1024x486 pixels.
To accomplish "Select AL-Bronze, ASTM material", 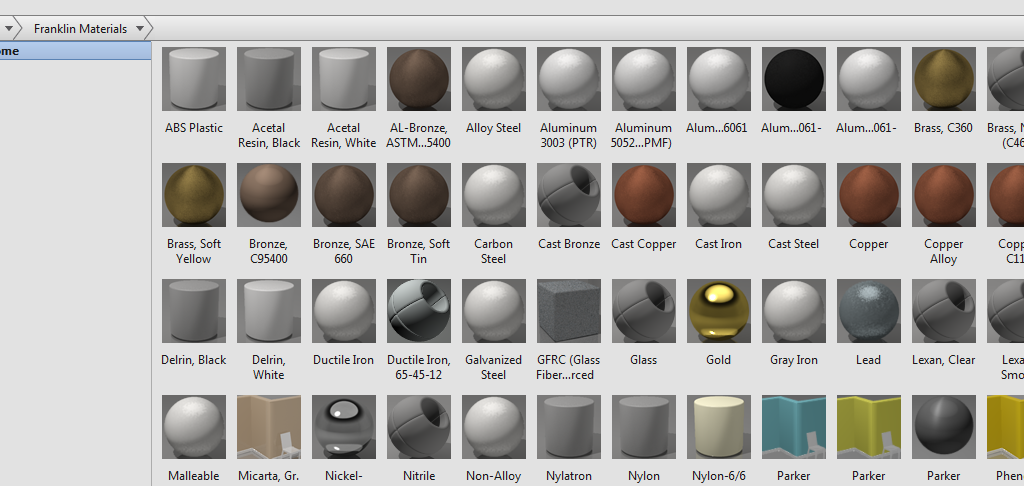I will [x=419, y=78].
